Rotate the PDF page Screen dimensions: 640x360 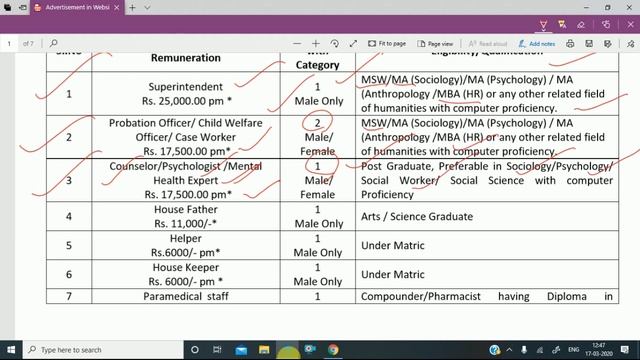pyautogui.click(x=335, y=44)
